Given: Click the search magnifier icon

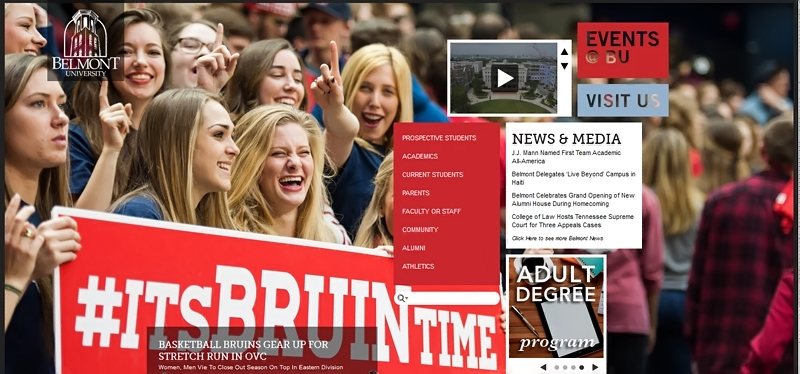Looking at the screenshot, I should [x=402, y=298].
